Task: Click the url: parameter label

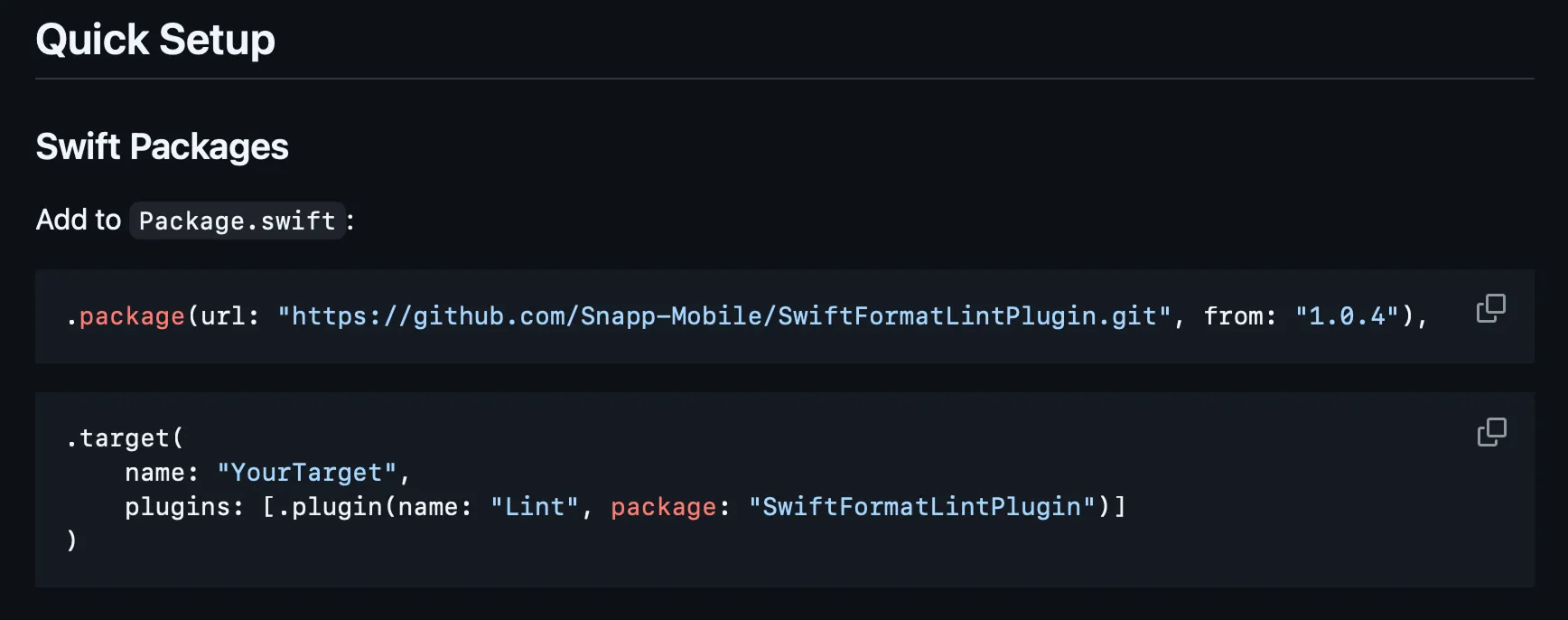Action: pyautogui.click(x=229, y=316)
